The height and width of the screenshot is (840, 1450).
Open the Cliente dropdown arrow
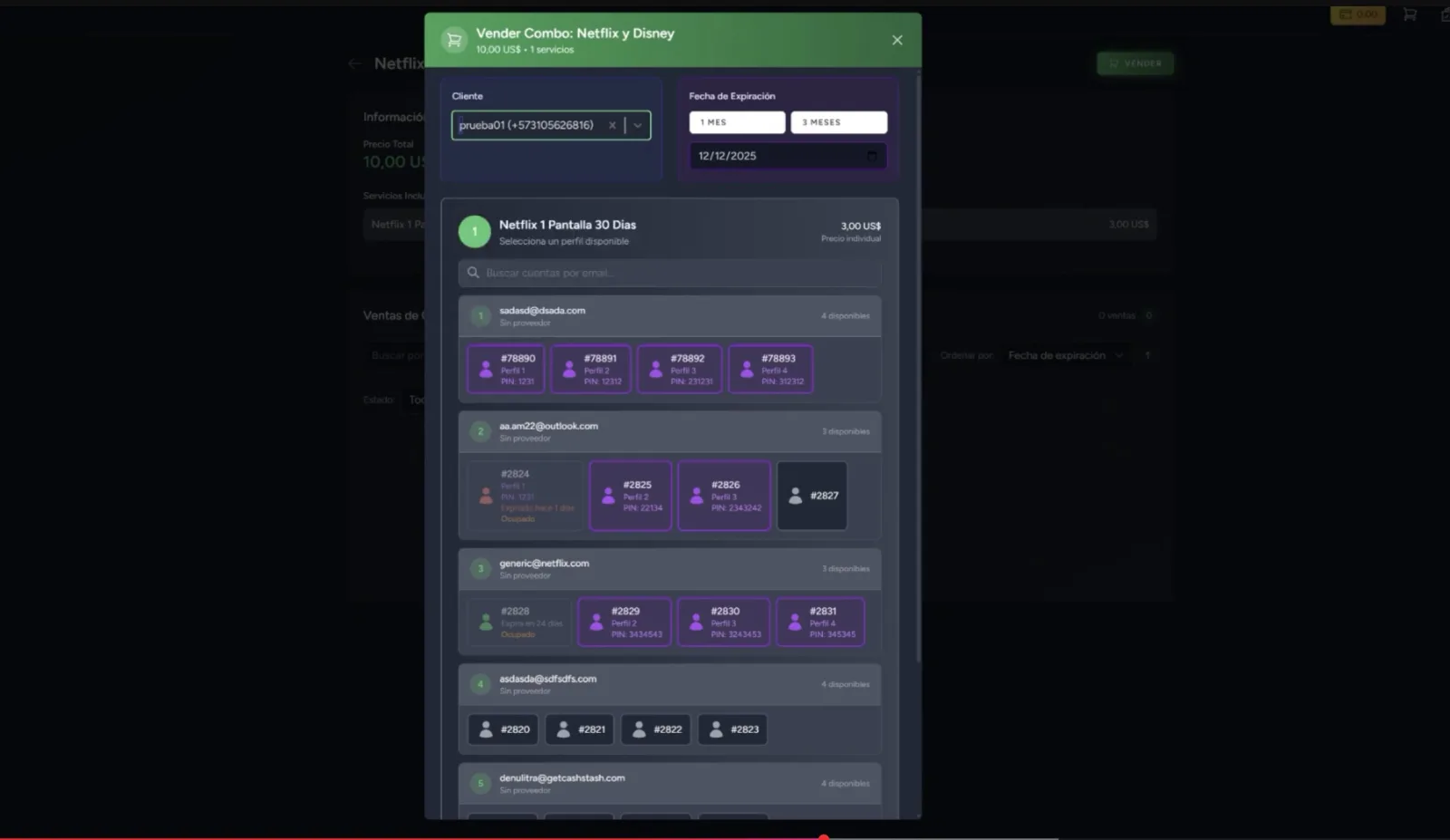[x=638, y=125]
